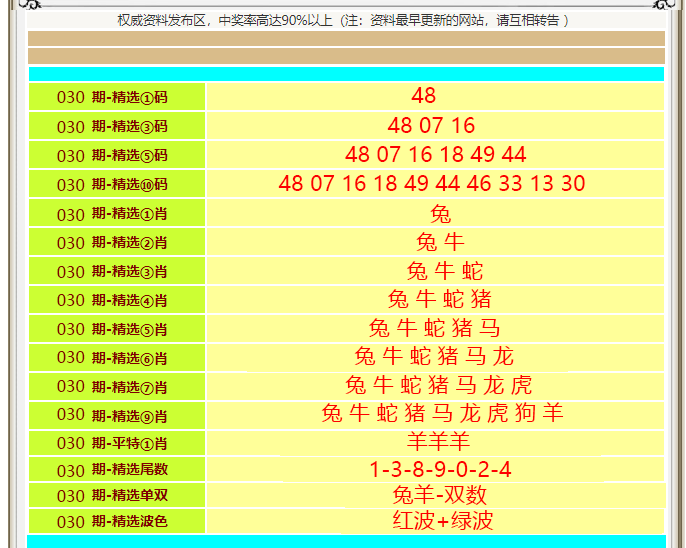Click the 红波+绿波 result in the 精选波色 row
The image size is (686, 548).
[x=442, y=521]
